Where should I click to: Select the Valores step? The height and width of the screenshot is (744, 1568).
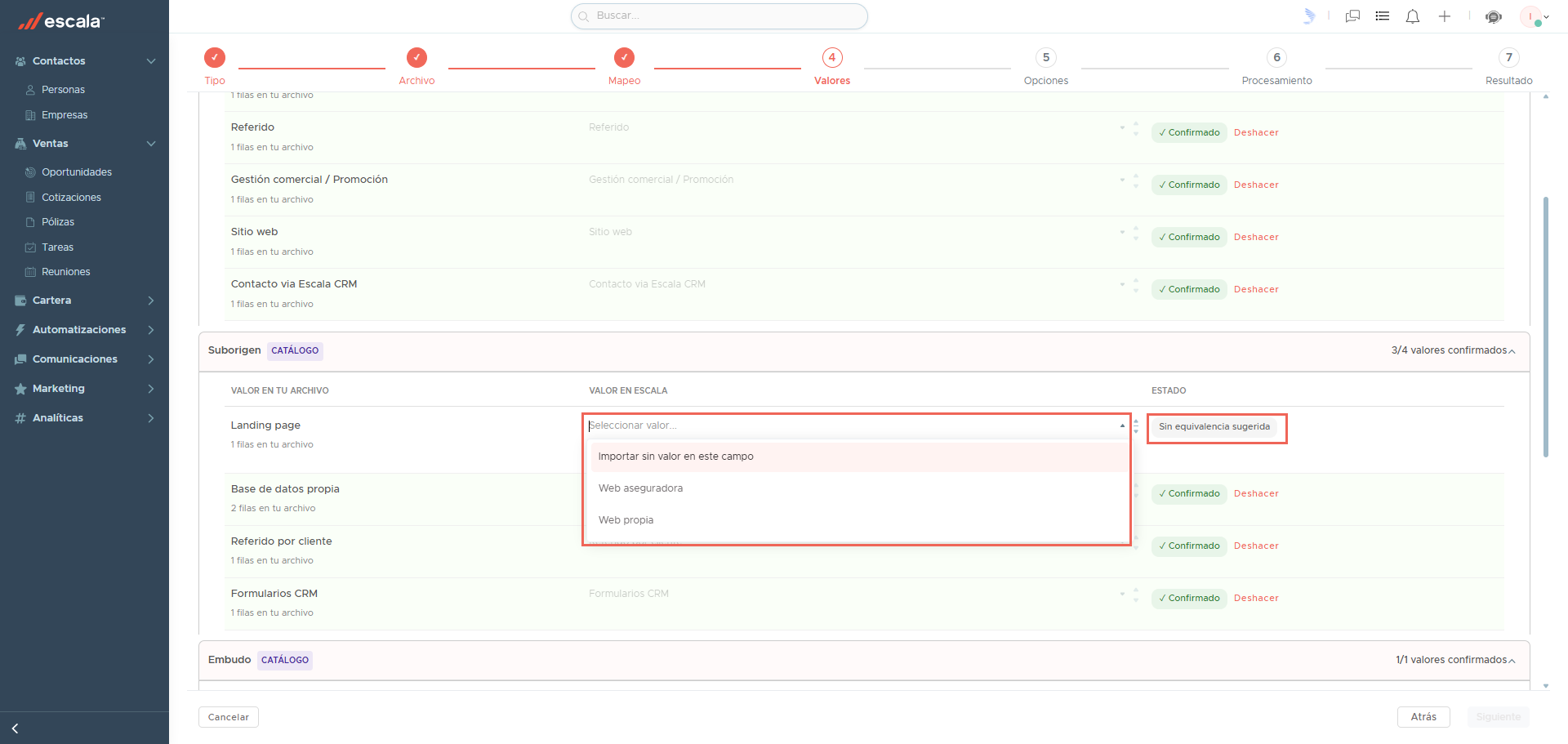tap(832, 65)
